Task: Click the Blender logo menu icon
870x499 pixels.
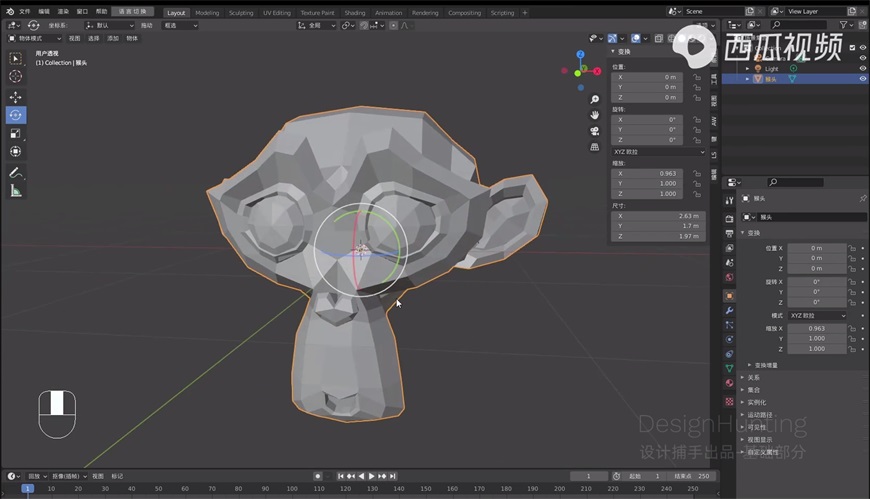Action: [10, 11]
